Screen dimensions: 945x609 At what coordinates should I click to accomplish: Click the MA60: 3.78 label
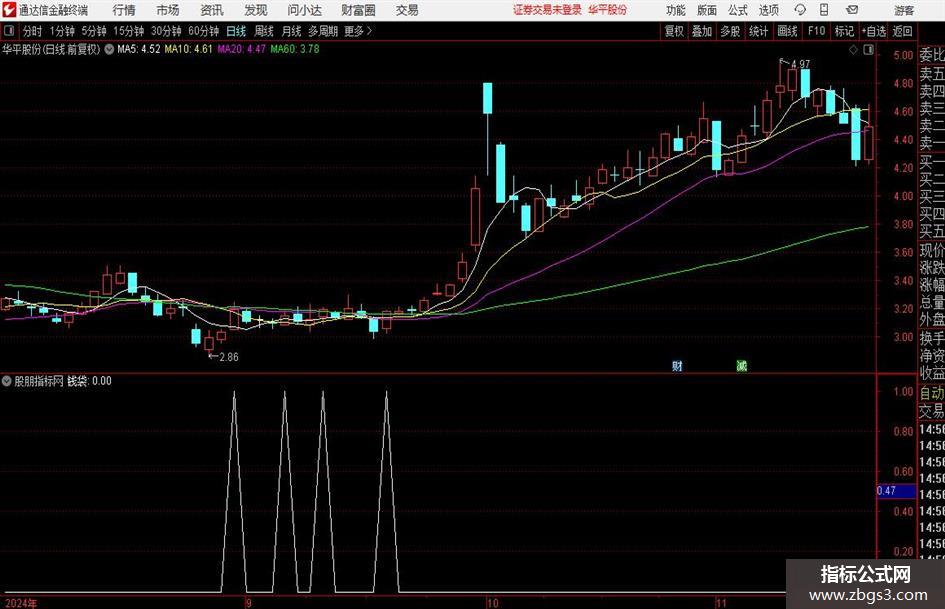(x=295, y=49)
